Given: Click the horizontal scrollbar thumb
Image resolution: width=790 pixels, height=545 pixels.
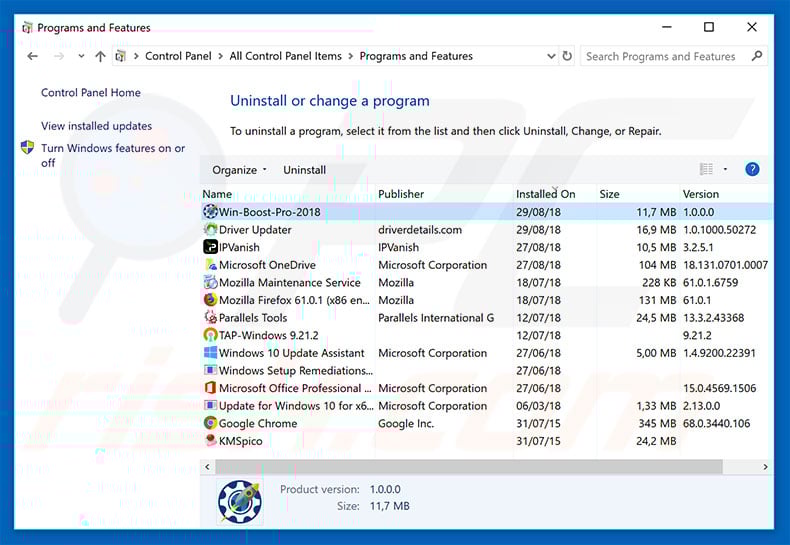Looking at the screenshot, I should pos(469,467).
